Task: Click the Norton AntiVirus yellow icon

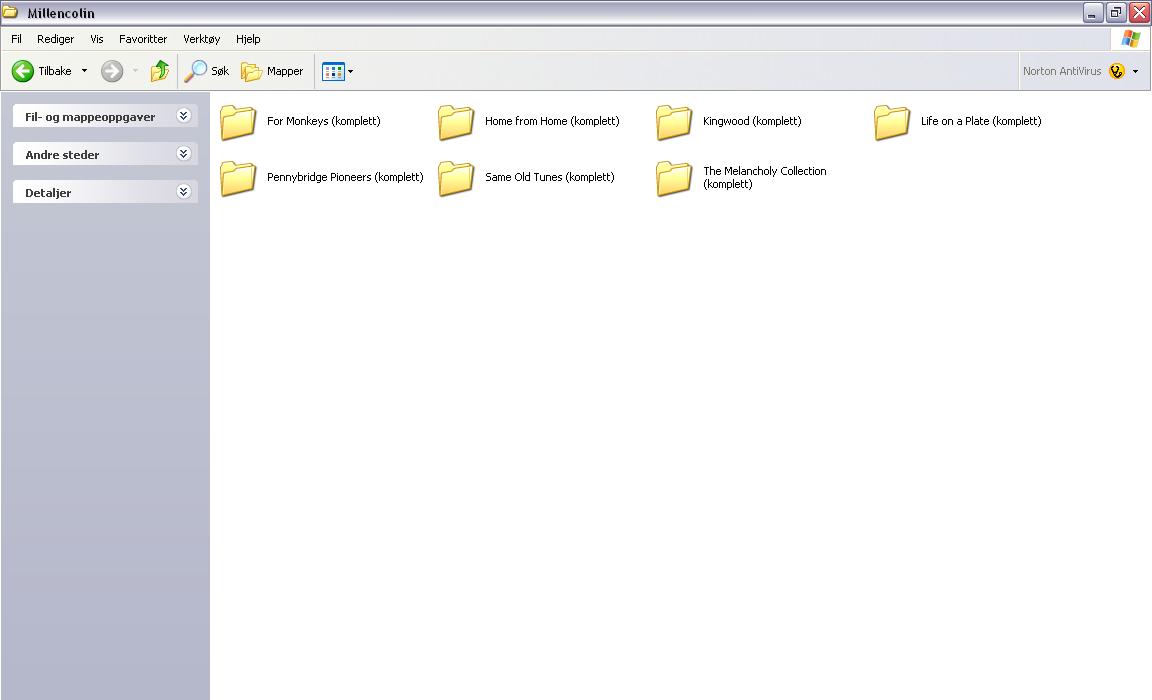Action: 1117,71
